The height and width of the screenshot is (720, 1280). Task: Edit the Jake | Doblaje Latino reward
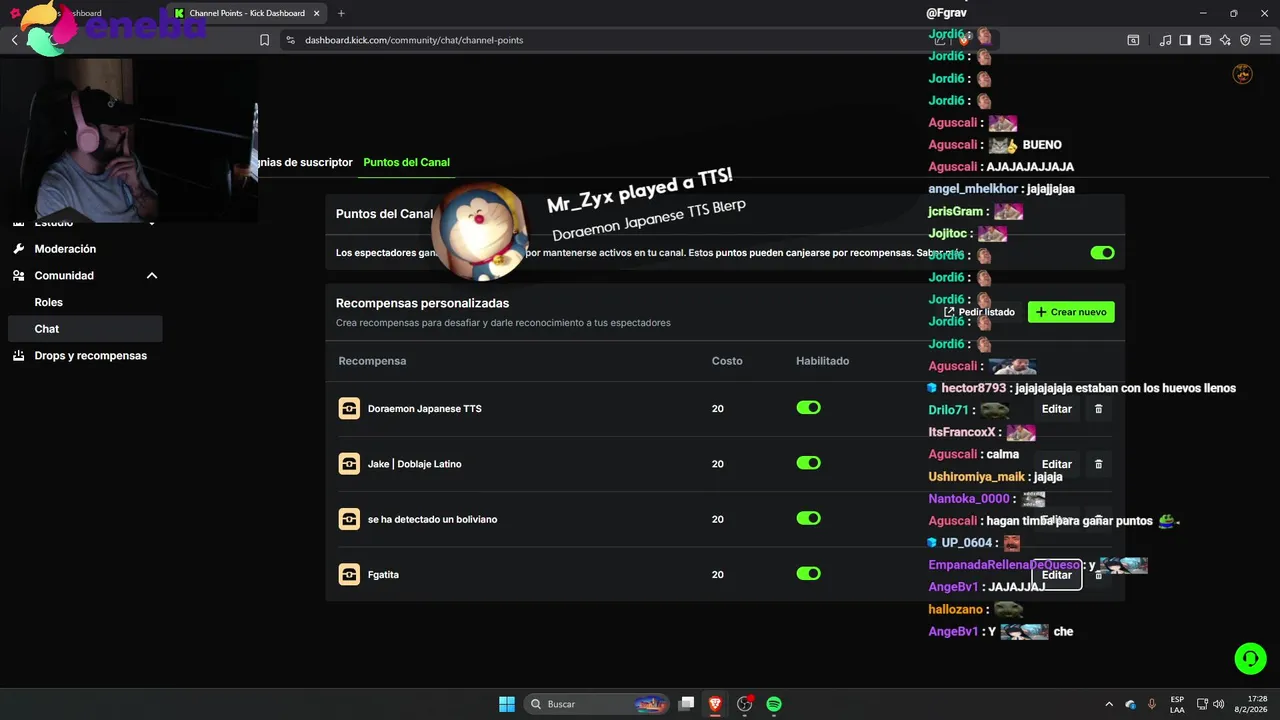pyautogui.click(x=1056, y=464)
